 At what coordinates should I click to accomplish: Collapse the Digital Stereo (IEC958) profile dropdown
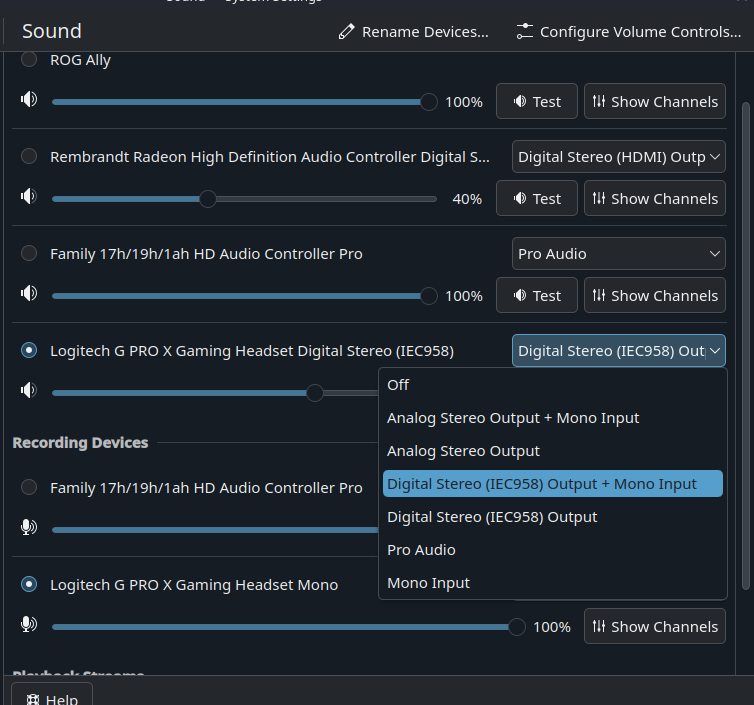point(618,351)
